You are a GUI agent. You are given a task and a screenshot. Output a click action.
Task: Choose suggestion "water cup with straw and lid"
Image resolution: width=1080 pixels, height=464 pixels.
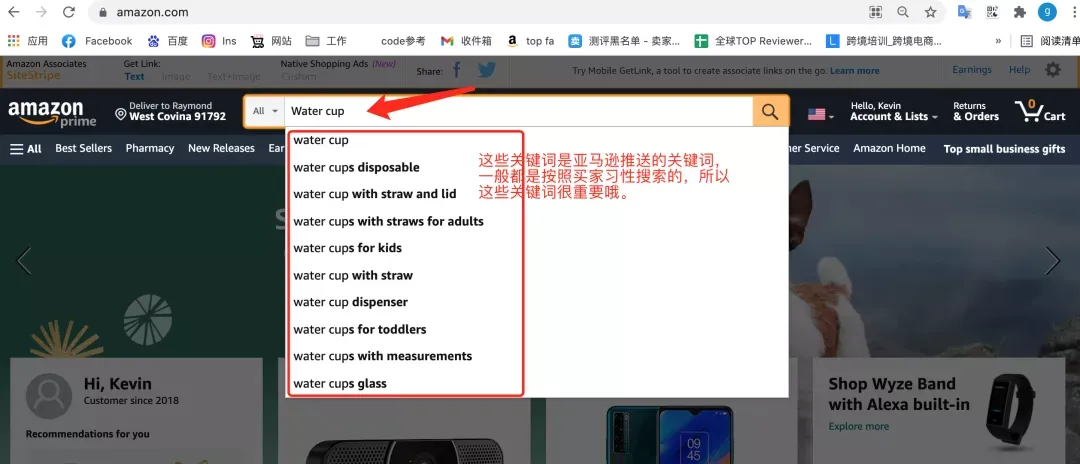[x=374, y=194]
